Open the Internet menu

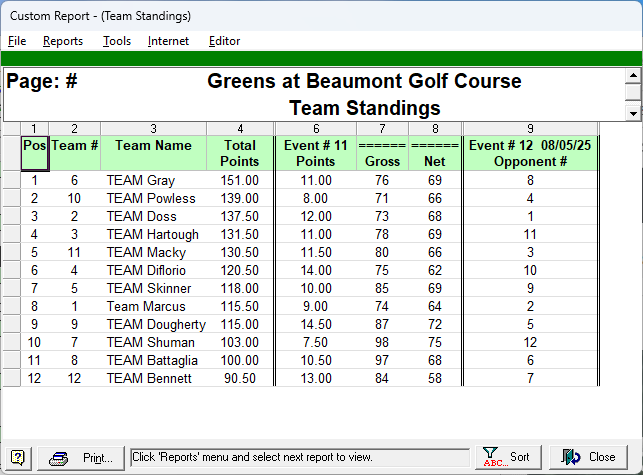(x=168, y=41)
